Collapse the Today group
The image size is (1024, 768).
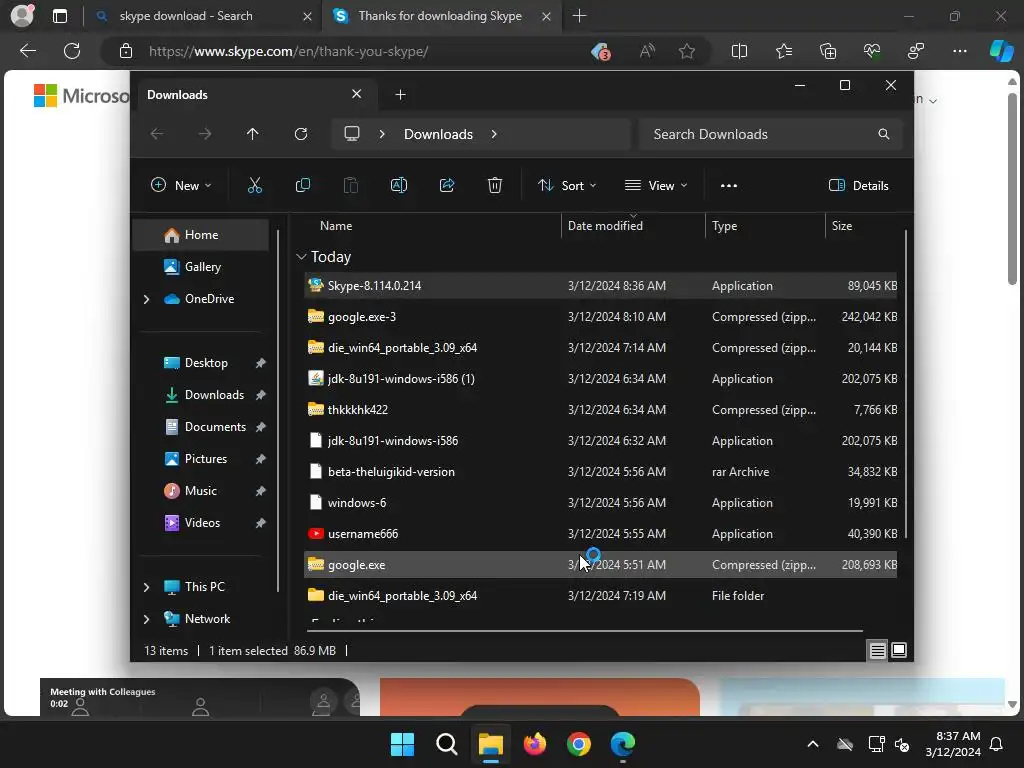(x=301, y=257)
